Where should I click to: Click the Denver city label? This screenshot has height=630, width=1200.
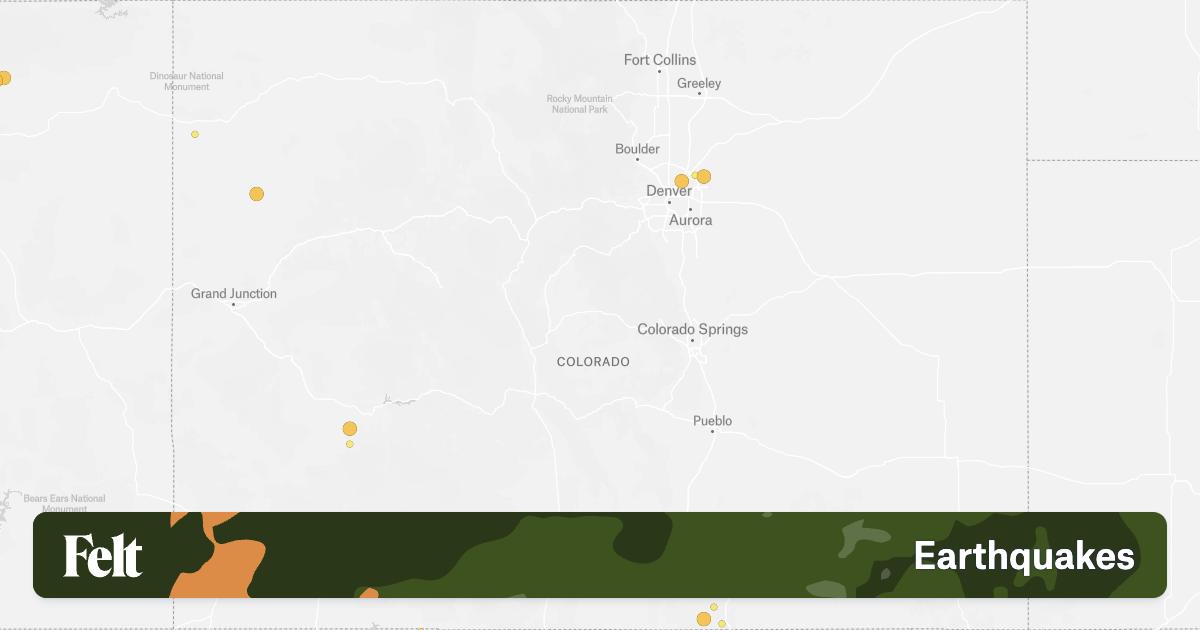[669, 191]
